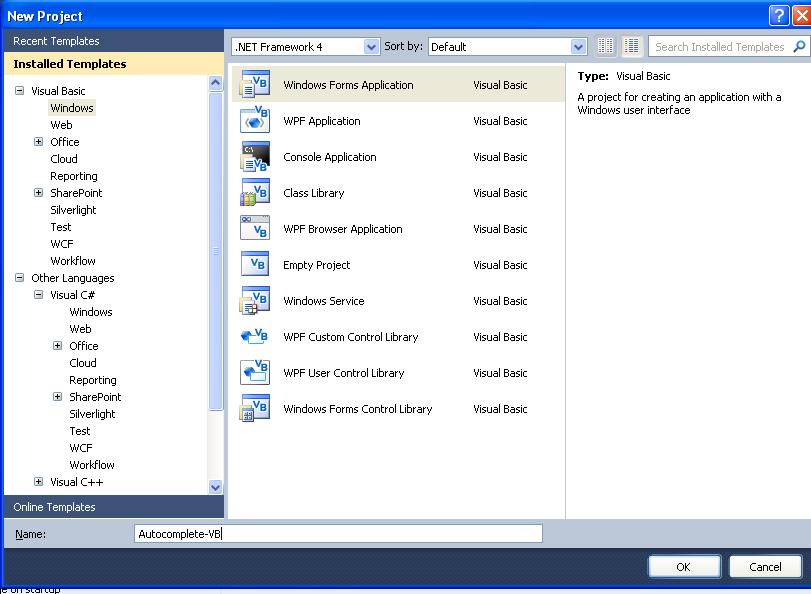Viewport: 811px width, 594px height.
Task: Open the Recent Templates section
Action: pos(114,41)
